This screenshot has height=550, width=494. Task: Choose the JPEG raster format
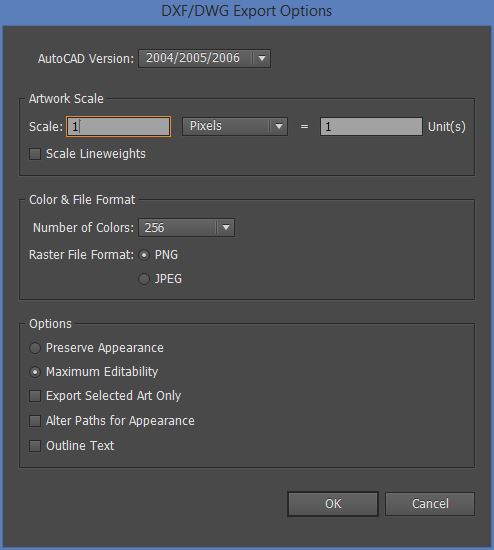pyautogui.click(x=144, y=279)
